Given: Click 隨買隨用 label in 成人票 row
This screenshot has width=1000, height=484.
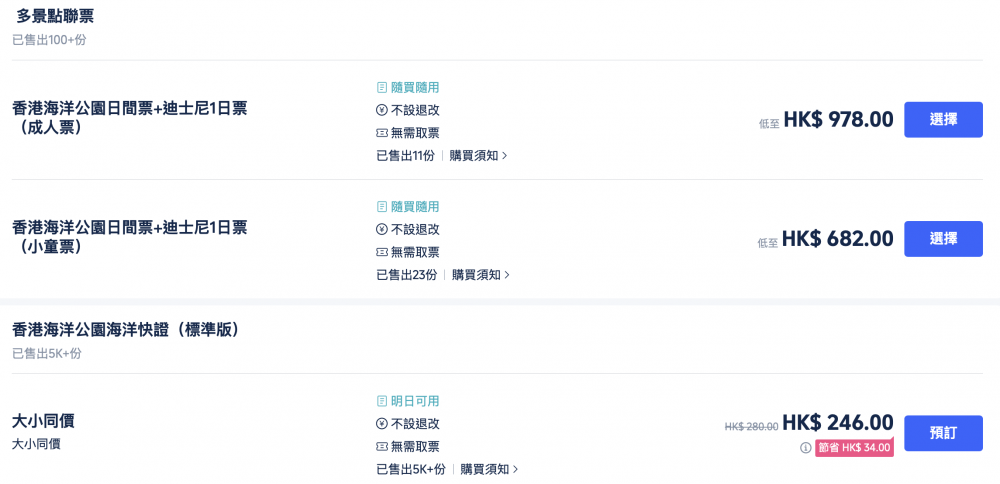Looking at the screenshot, I should (x=415, y=87).
